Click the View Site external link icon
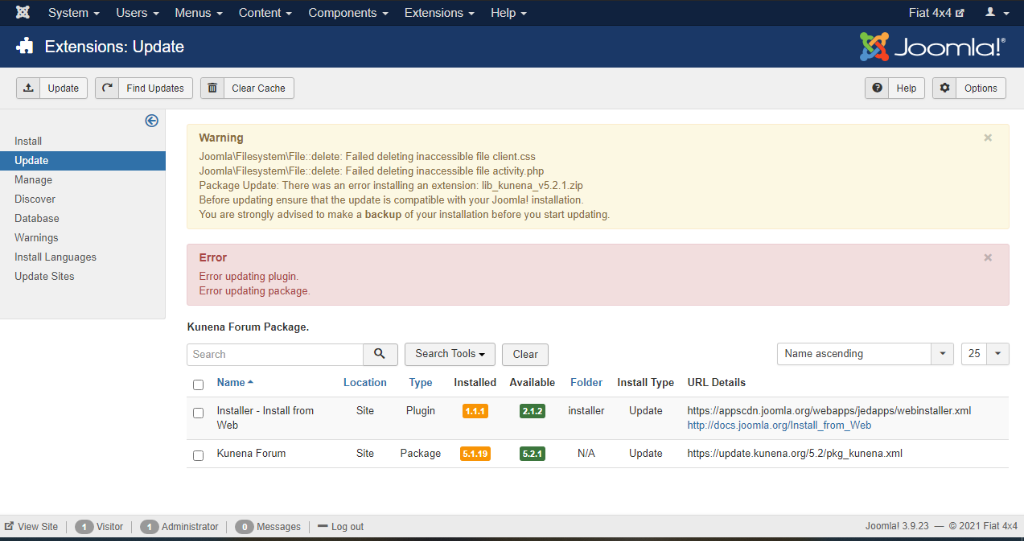The width and height of the screenshot is (1024, 541). click(9, 526)
